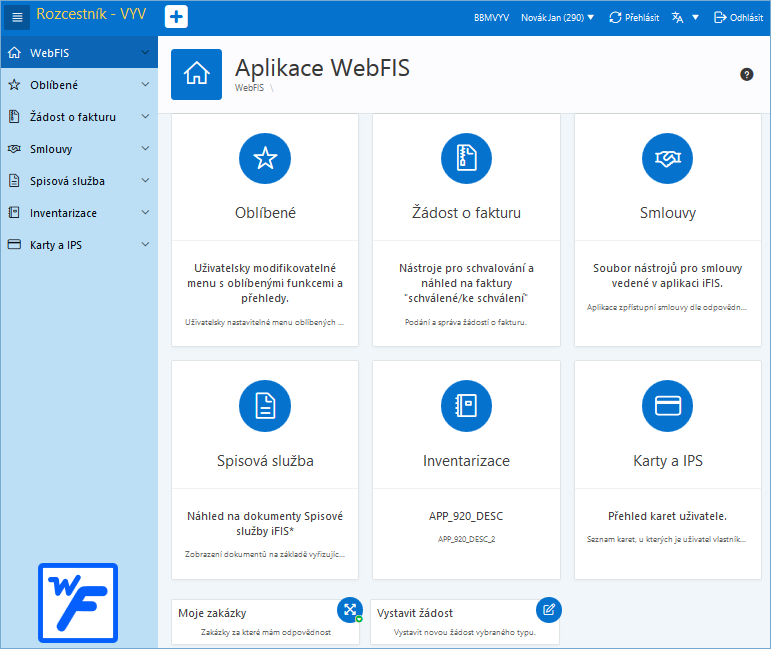Open the help question mark icon
The image size is (771, 649).
point(746,75)
